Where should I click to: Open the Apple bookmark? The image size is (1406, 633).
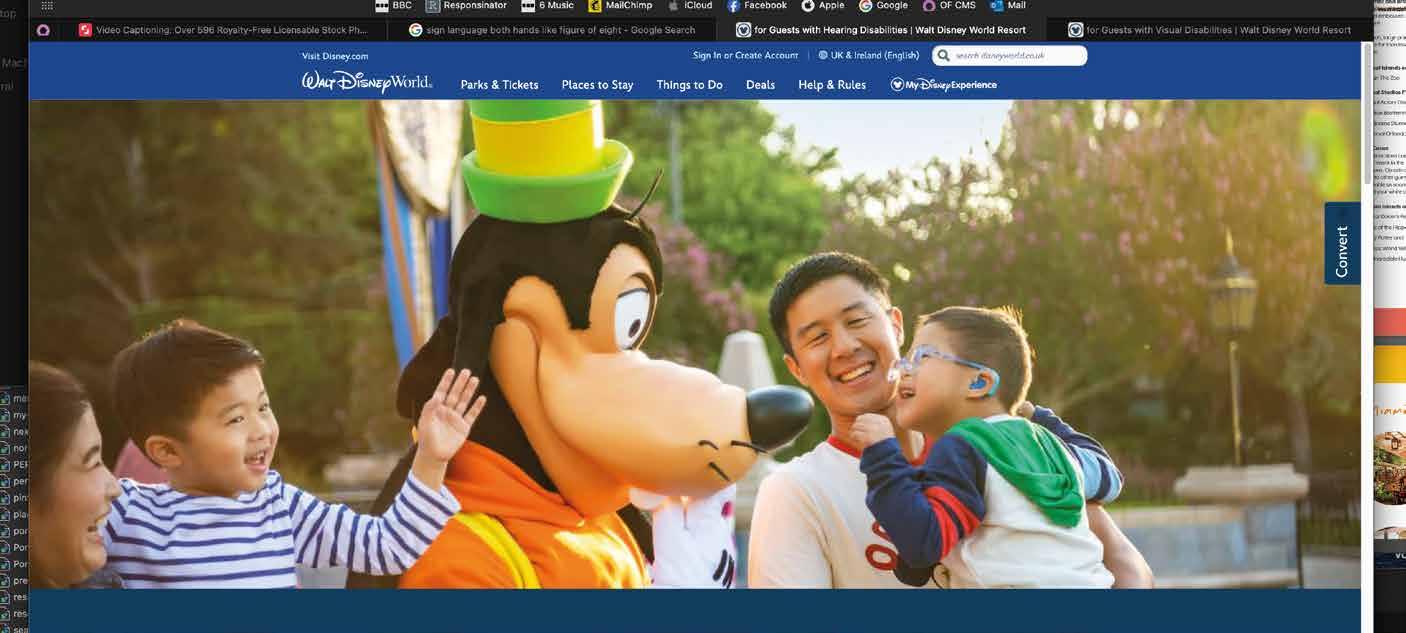pos(823,6)
